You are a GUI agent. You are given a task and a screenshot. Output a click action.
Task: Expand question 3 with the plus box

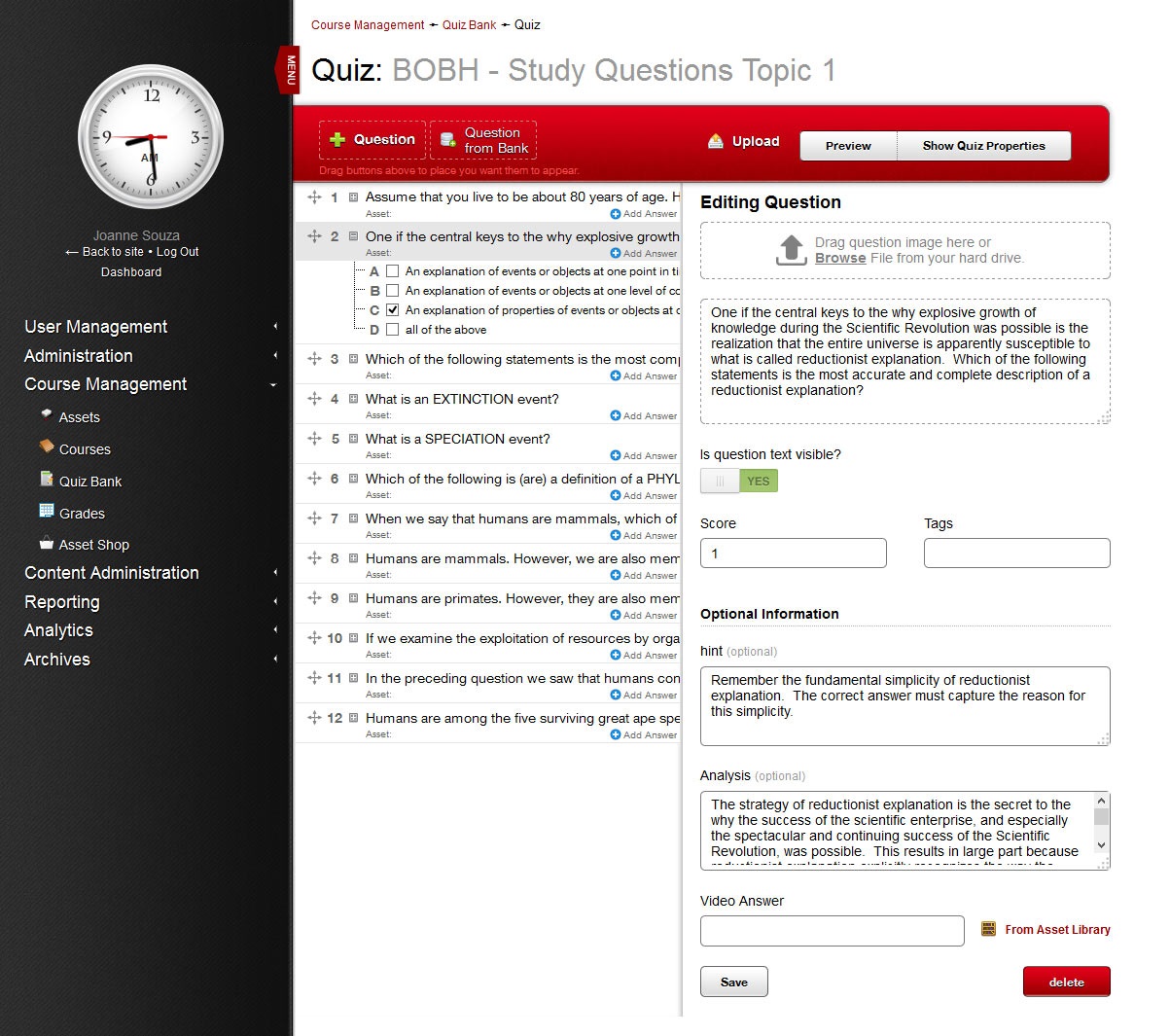[x=354, y=359]
